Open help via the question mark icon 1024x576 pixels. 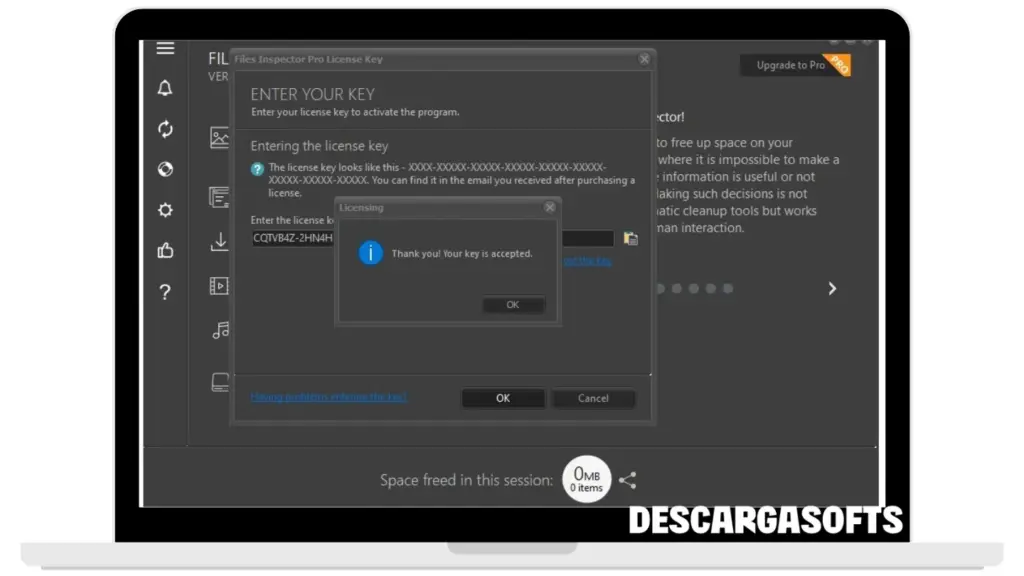point(165,292)
